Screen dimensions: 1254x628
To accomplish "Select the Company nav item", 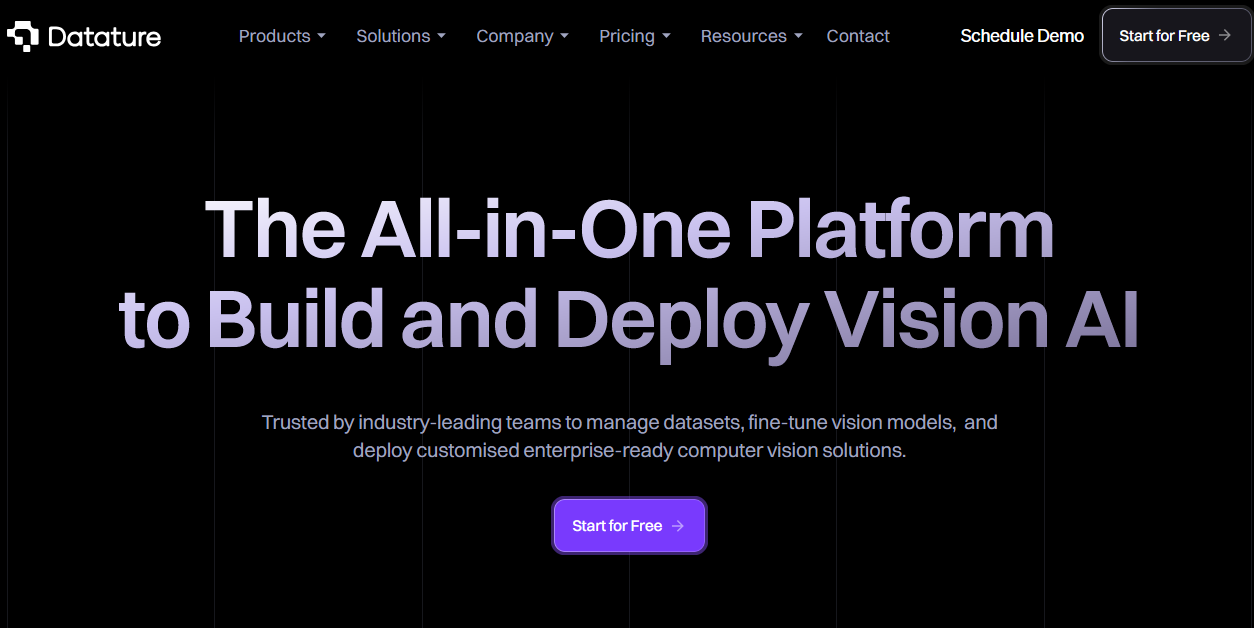I will [x=514, y=36].
